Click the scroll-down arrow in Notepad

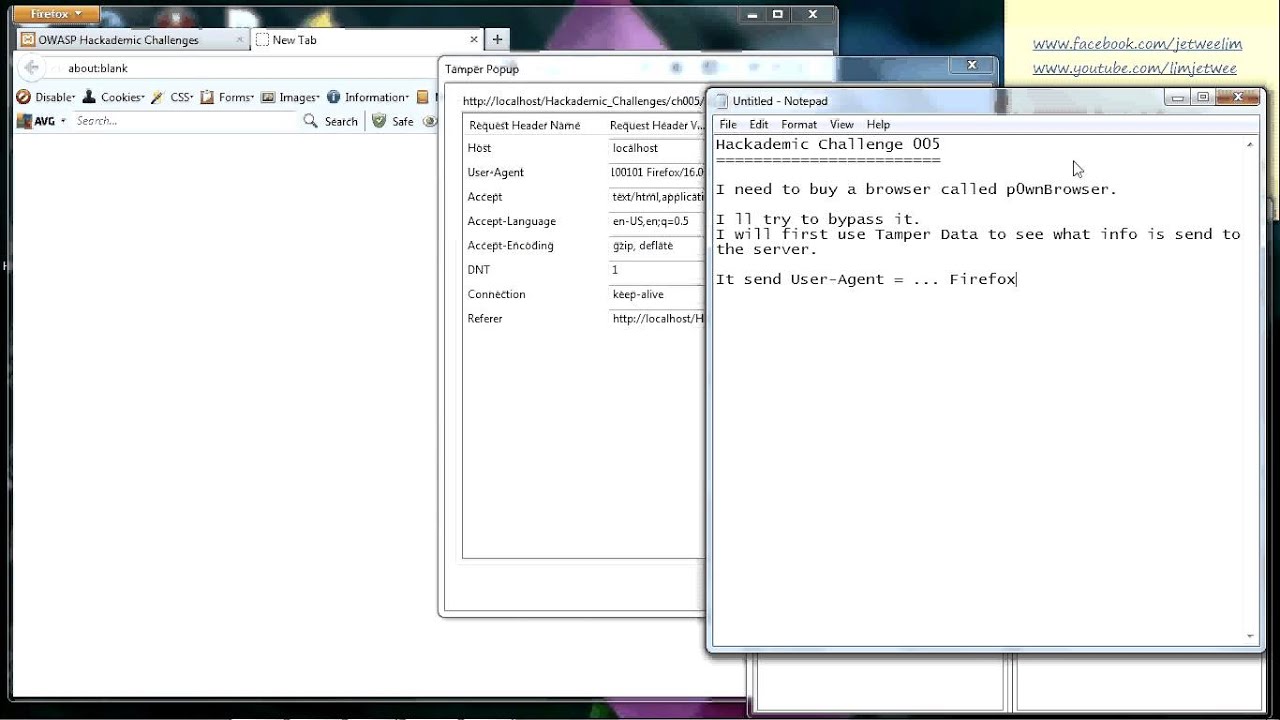tap(1249, 636)
